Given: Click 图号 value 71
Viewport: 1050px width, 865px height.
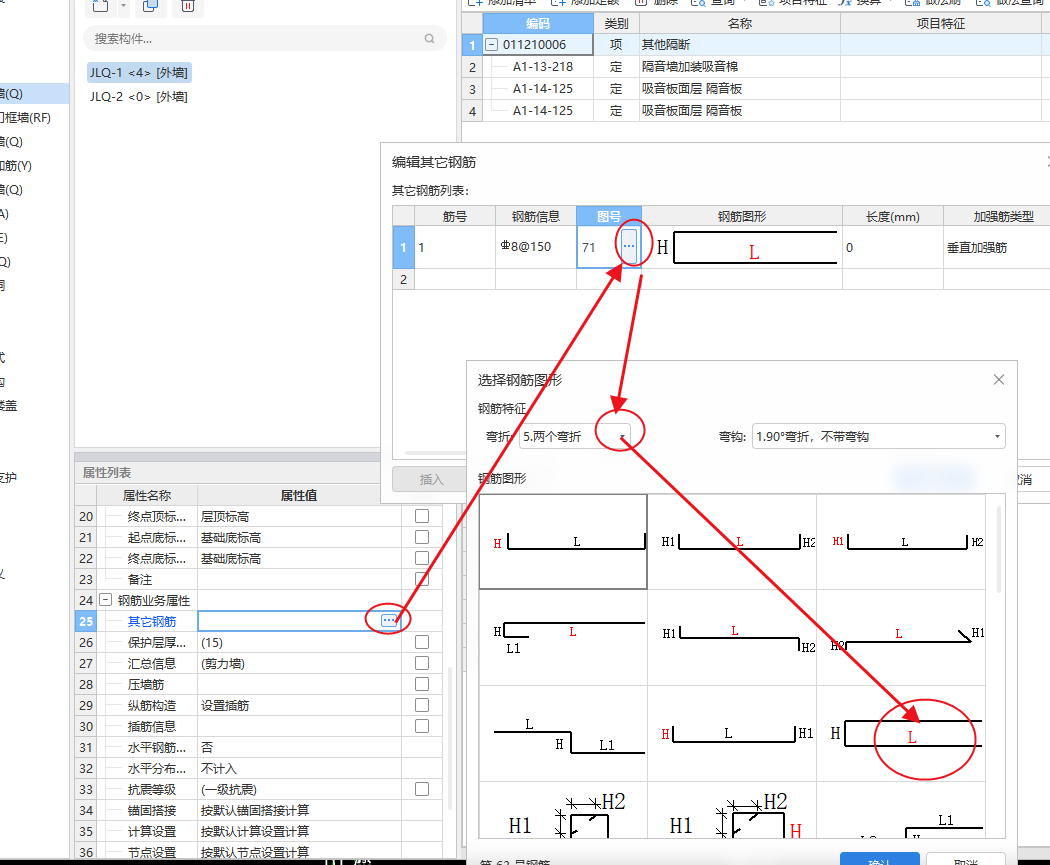Looking at the screenshot, I should (589, 248).
